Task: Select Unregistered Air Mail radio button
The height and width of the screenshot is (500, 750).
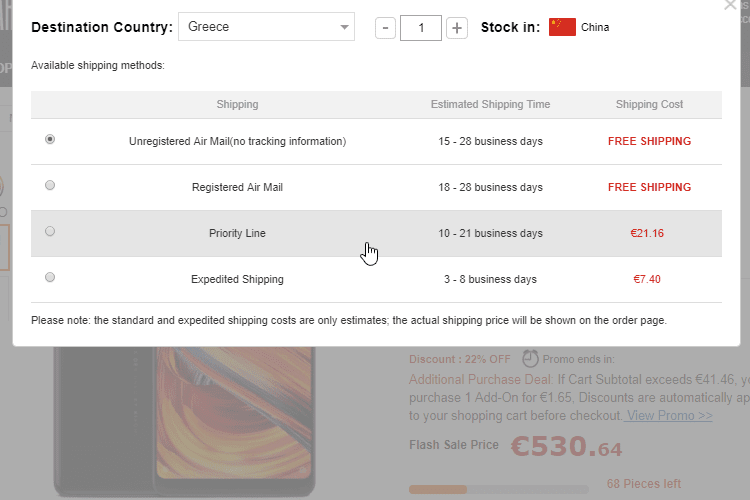Action: point(50,140)
